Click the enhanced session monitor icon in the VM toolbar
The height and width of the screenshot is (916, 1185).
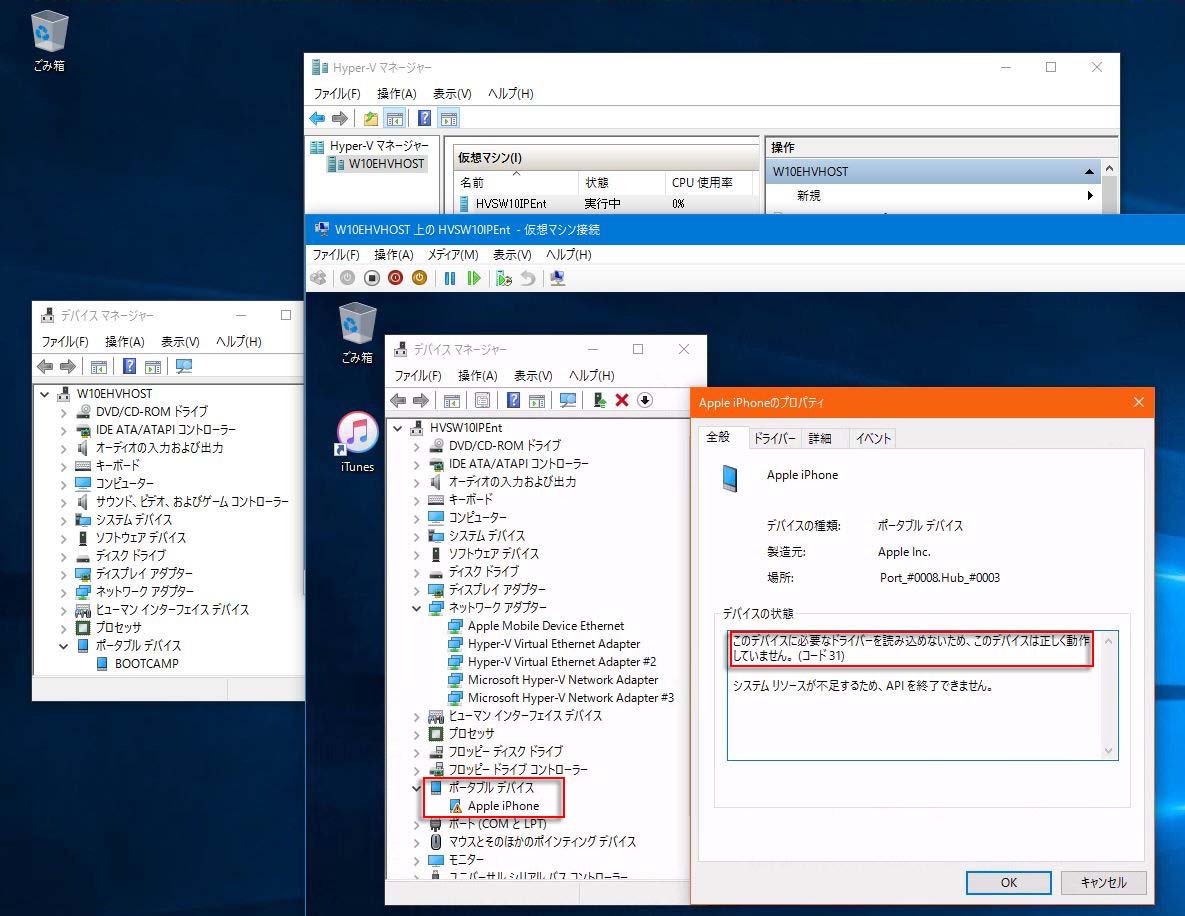coord(558,278)
